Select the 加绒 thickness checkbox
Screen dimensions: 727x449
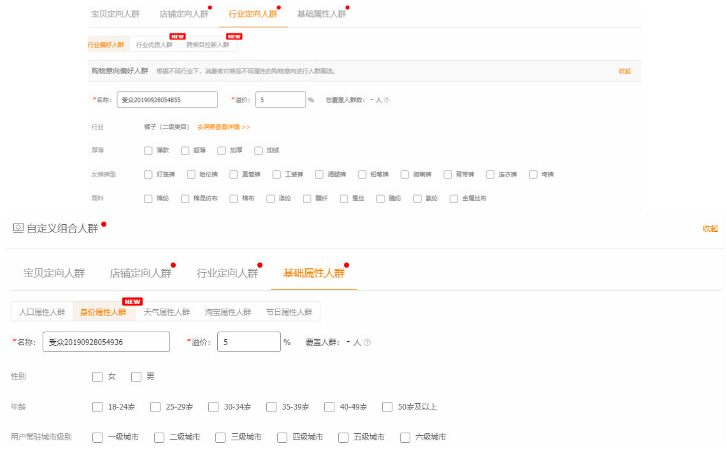[258, 150]
